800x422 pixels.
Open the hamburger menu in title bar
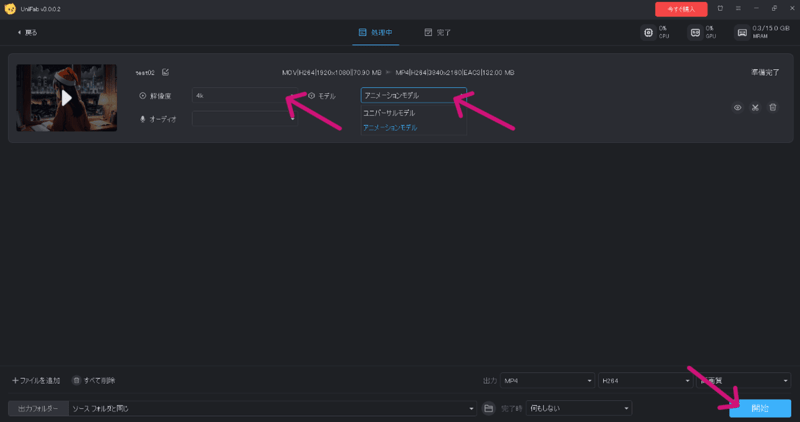(737, 8)
